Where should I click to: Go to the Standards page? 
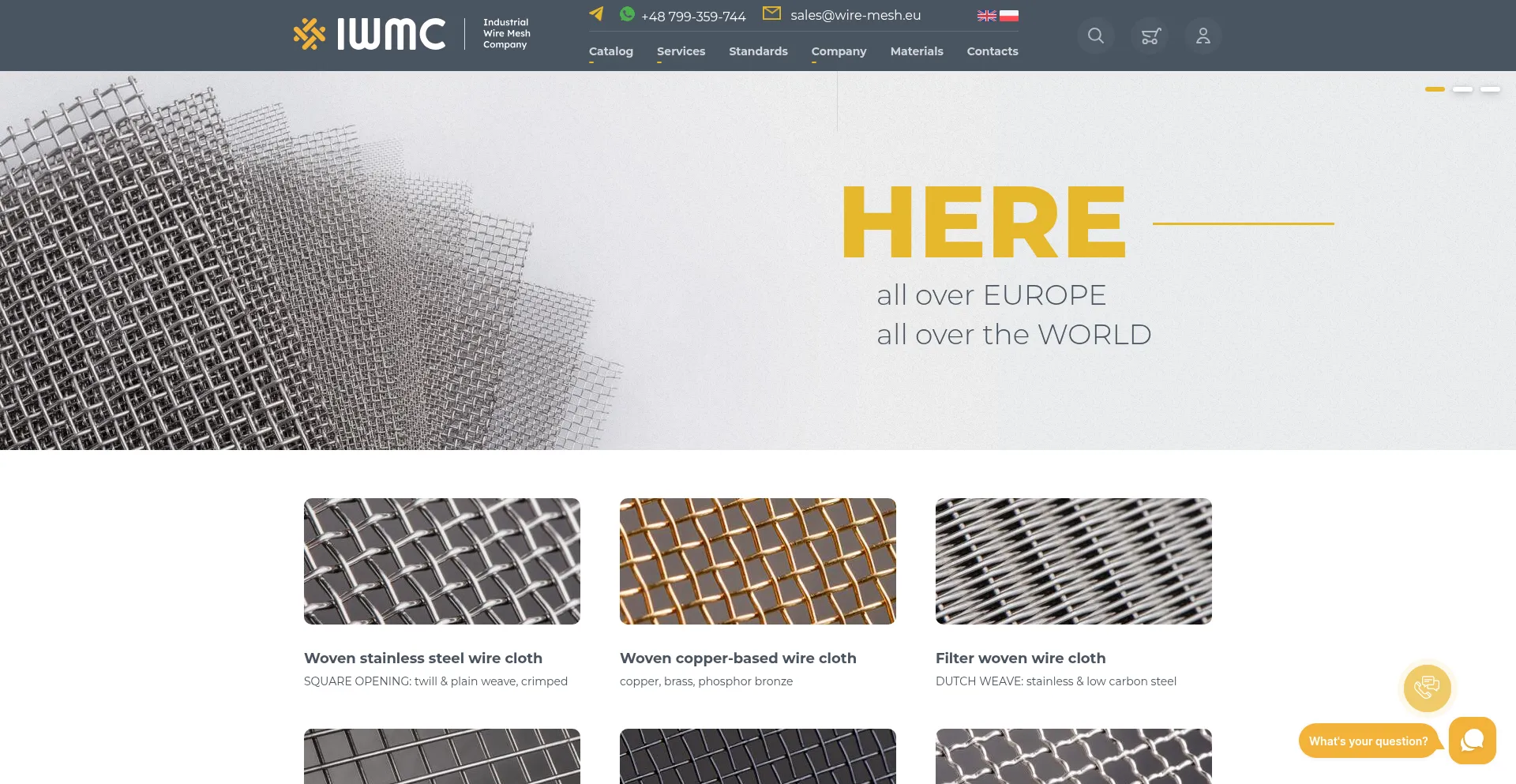tap(758, 51)
